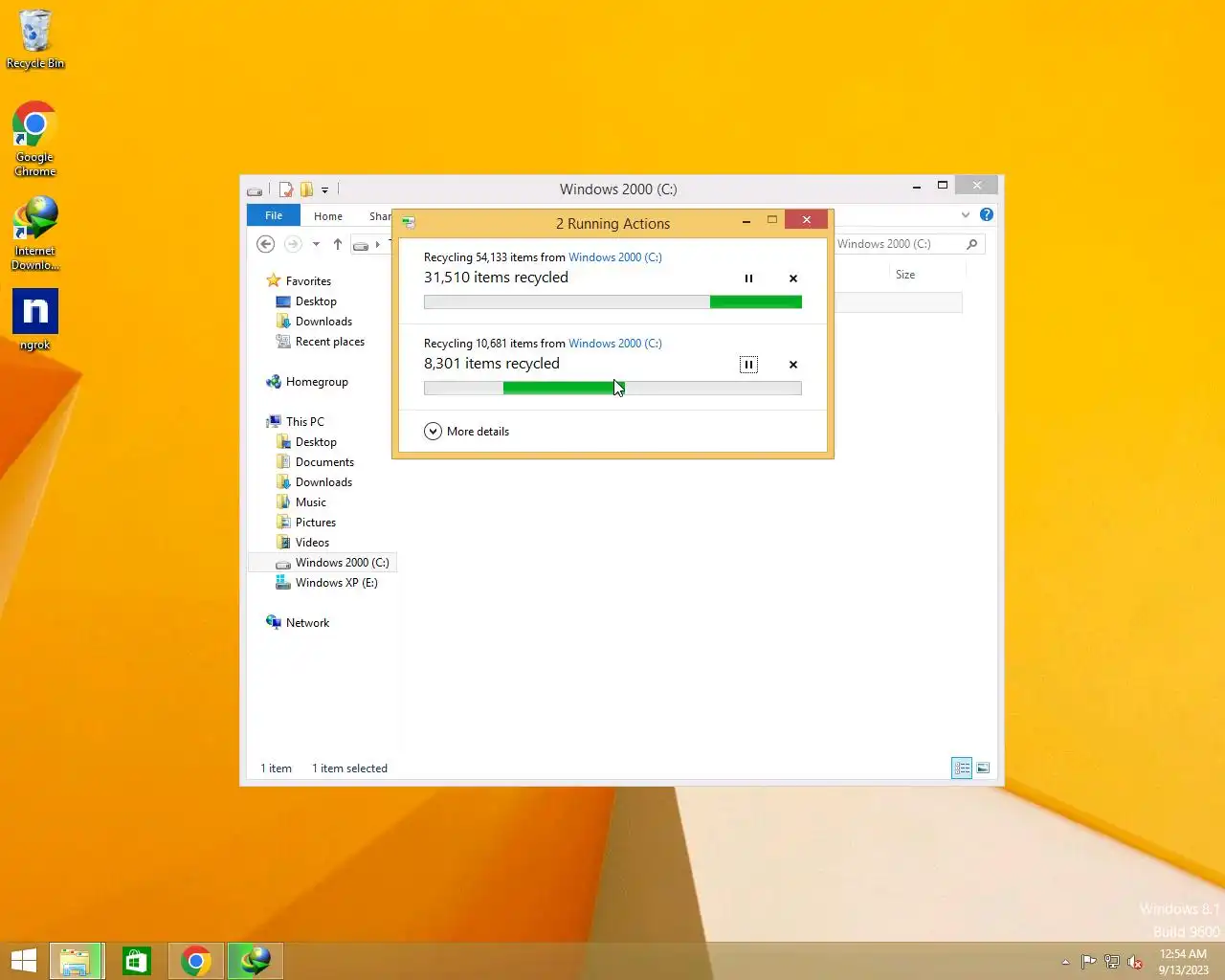The image size is (1225, 980).
Task: Open File Explorer from the taskbar
Action: (x=75, y=961)
